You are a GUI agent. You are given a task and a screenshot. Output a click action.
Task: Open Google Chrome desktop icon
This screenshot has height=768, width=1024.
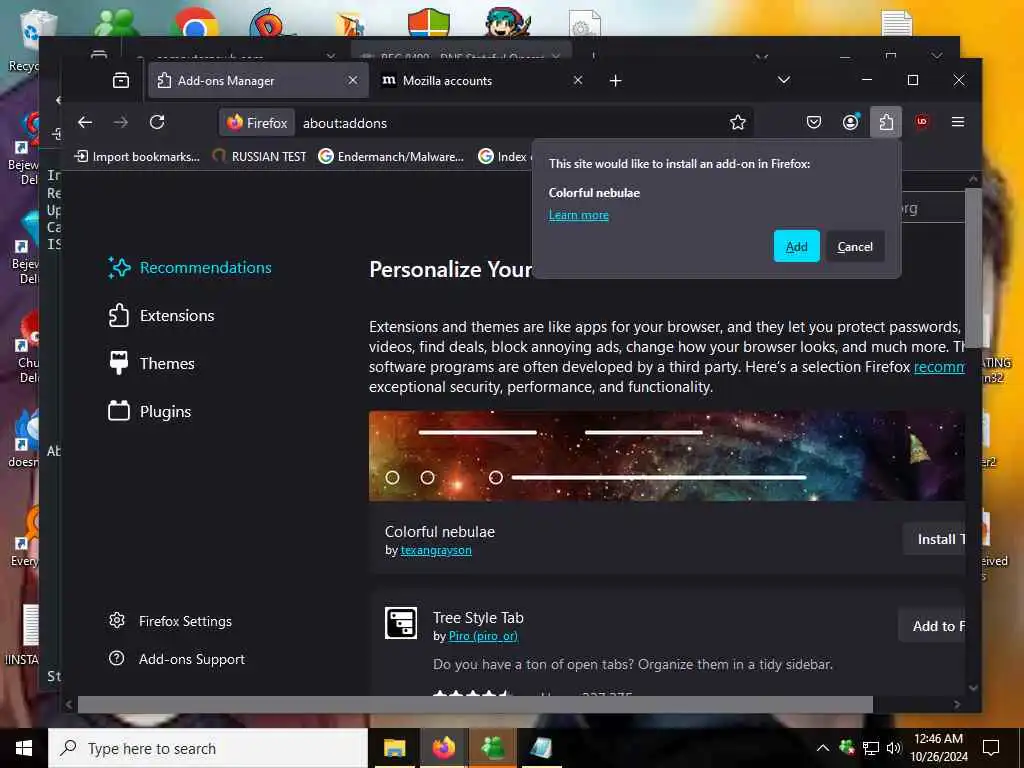point(195,26)
